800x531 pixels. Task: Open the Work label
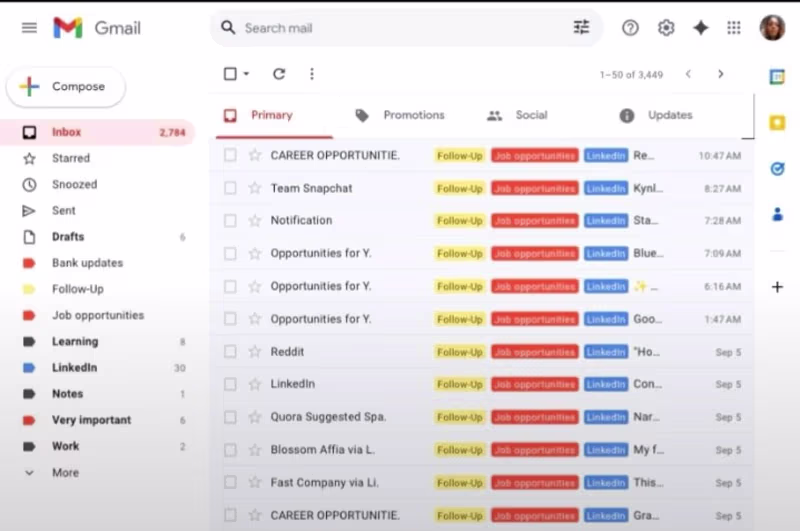pyautogui.click(x=97, y=446)
